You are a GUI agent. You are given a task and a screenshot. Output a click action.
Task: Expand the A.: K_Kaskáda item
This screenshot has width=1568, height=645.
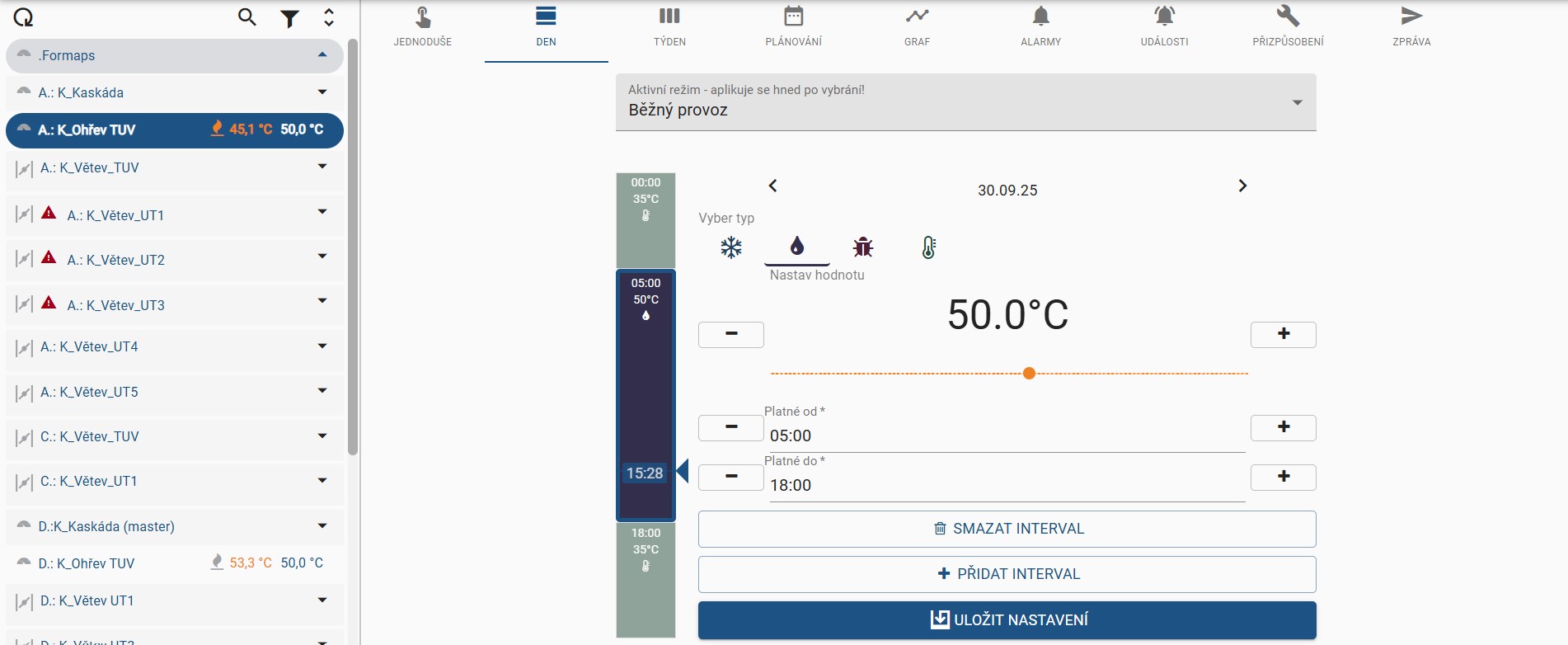[322, 92]
